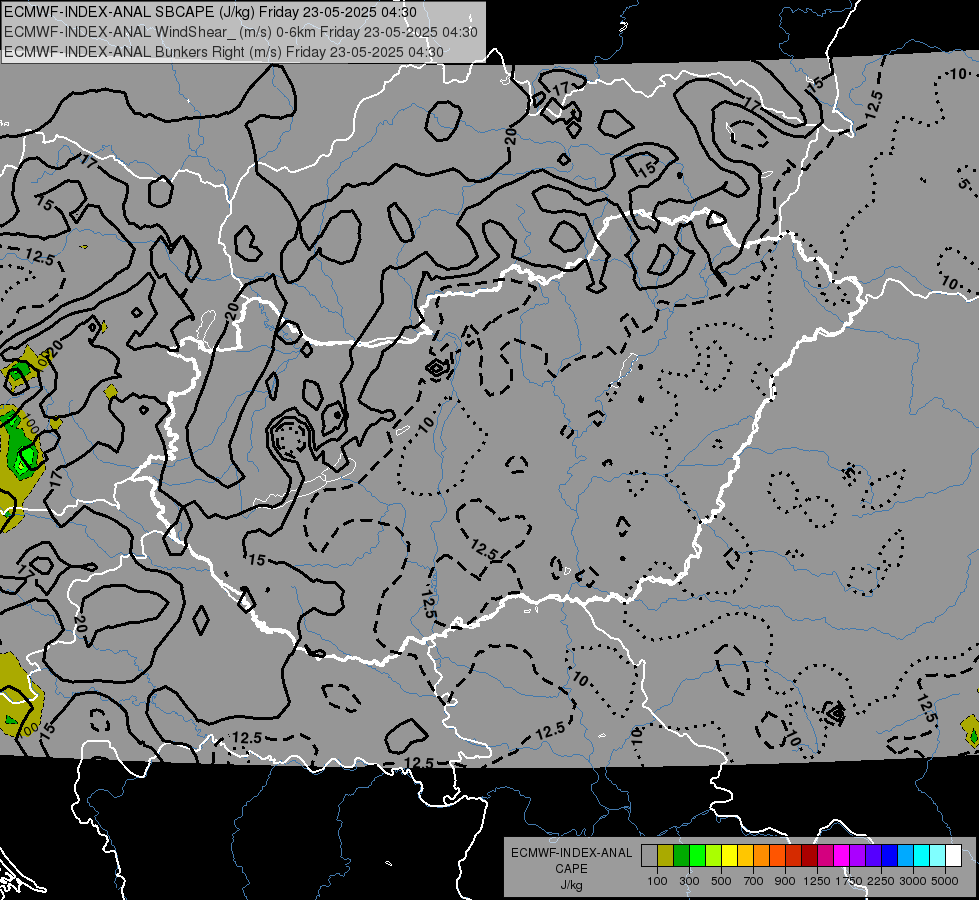Click the bright magenta legend swatch
The height and width of the screenshot is (900, 979).
[x=842, y=855]
